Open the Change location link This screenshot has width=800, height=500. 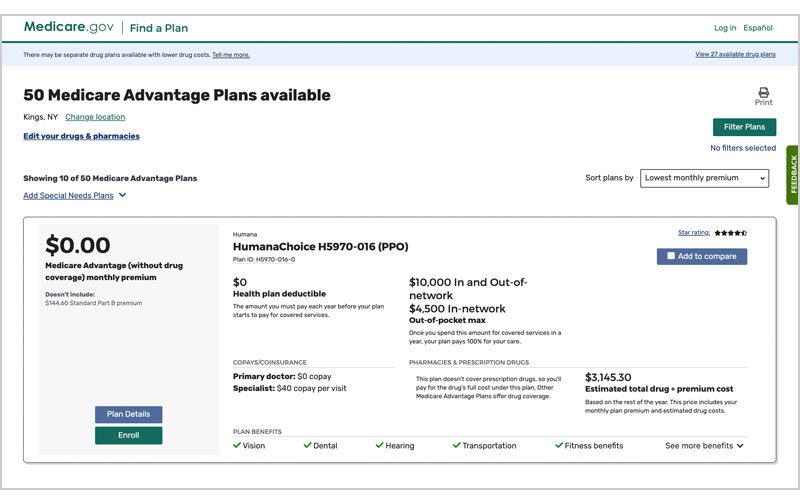(95, 117)
